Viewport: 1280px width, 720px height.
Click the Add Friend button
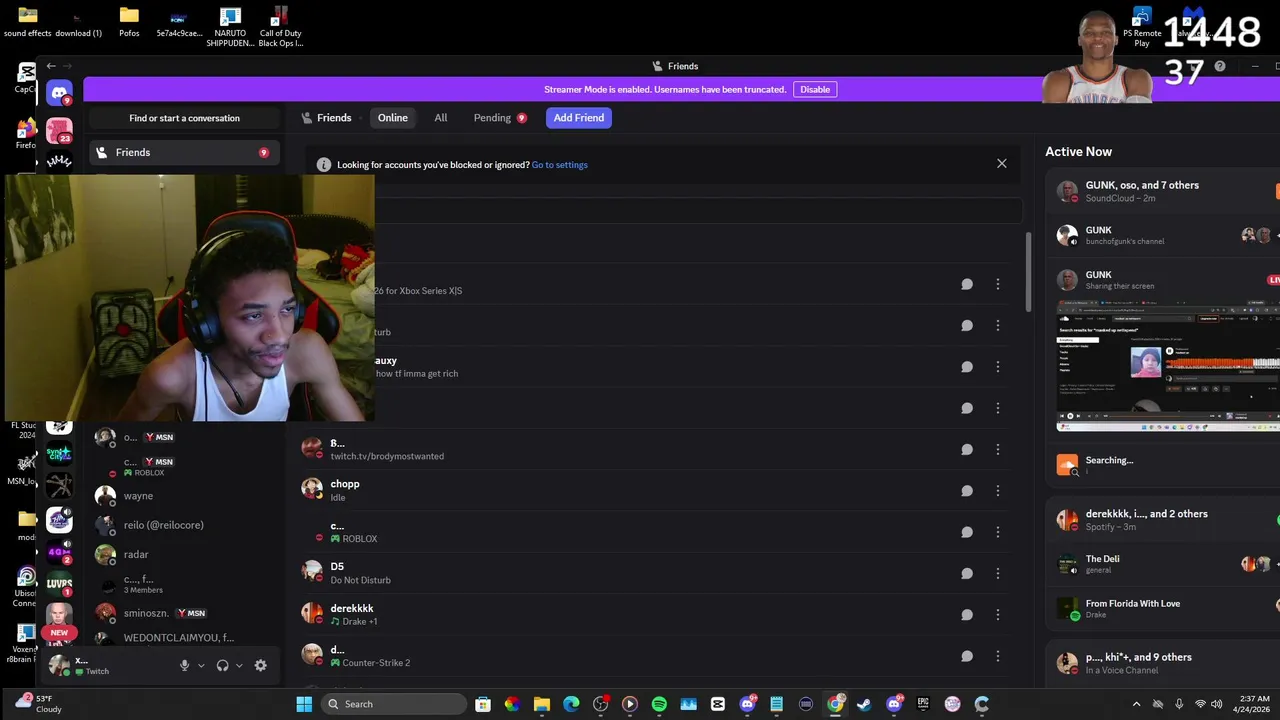pyautogui.click(x=579, y=118)
